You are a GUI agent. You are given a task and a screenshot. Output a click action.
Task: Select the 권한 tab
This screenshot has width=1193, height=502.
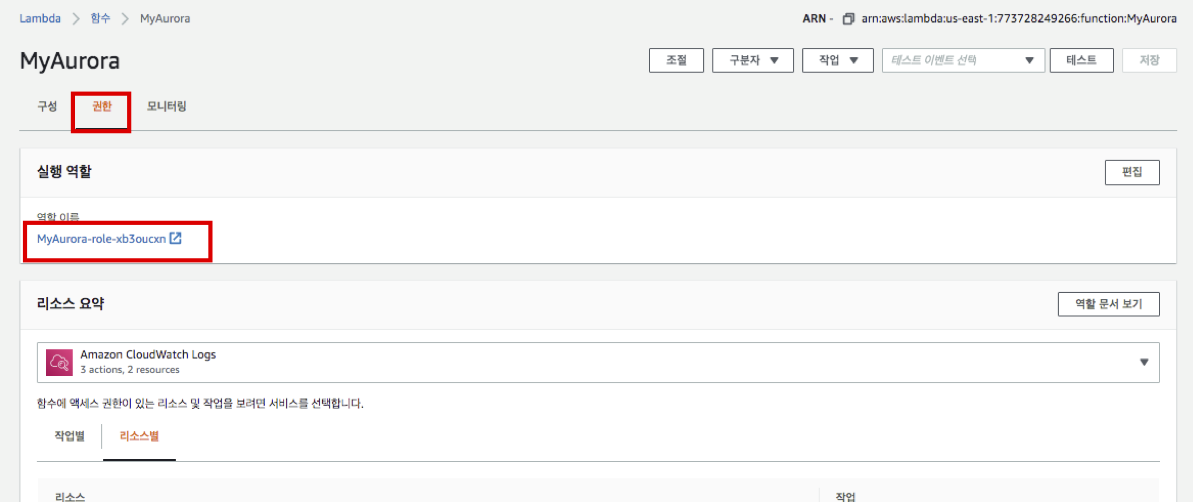pos(102,106)
